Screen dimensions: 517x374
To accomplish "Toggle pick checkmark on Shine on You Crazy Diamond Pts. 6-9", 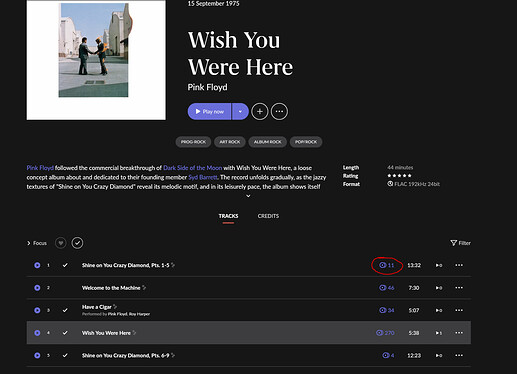I will (65, 355).
